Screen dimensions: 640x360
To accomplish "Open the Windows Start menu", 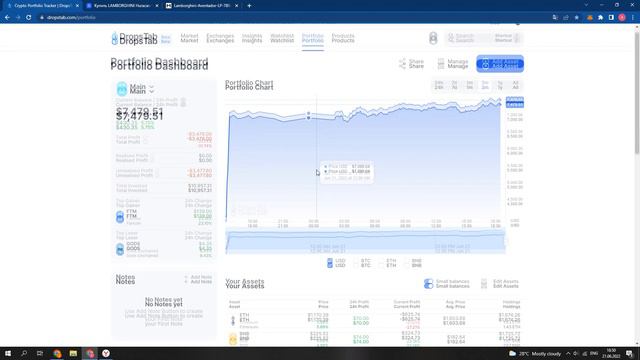I will point(7,353).
